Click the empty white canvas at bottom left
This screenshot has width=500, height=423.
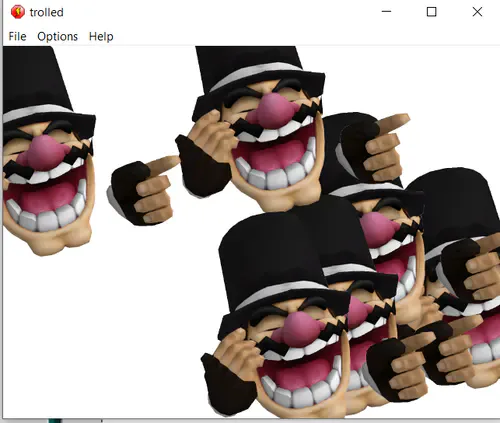coord(100,333)
